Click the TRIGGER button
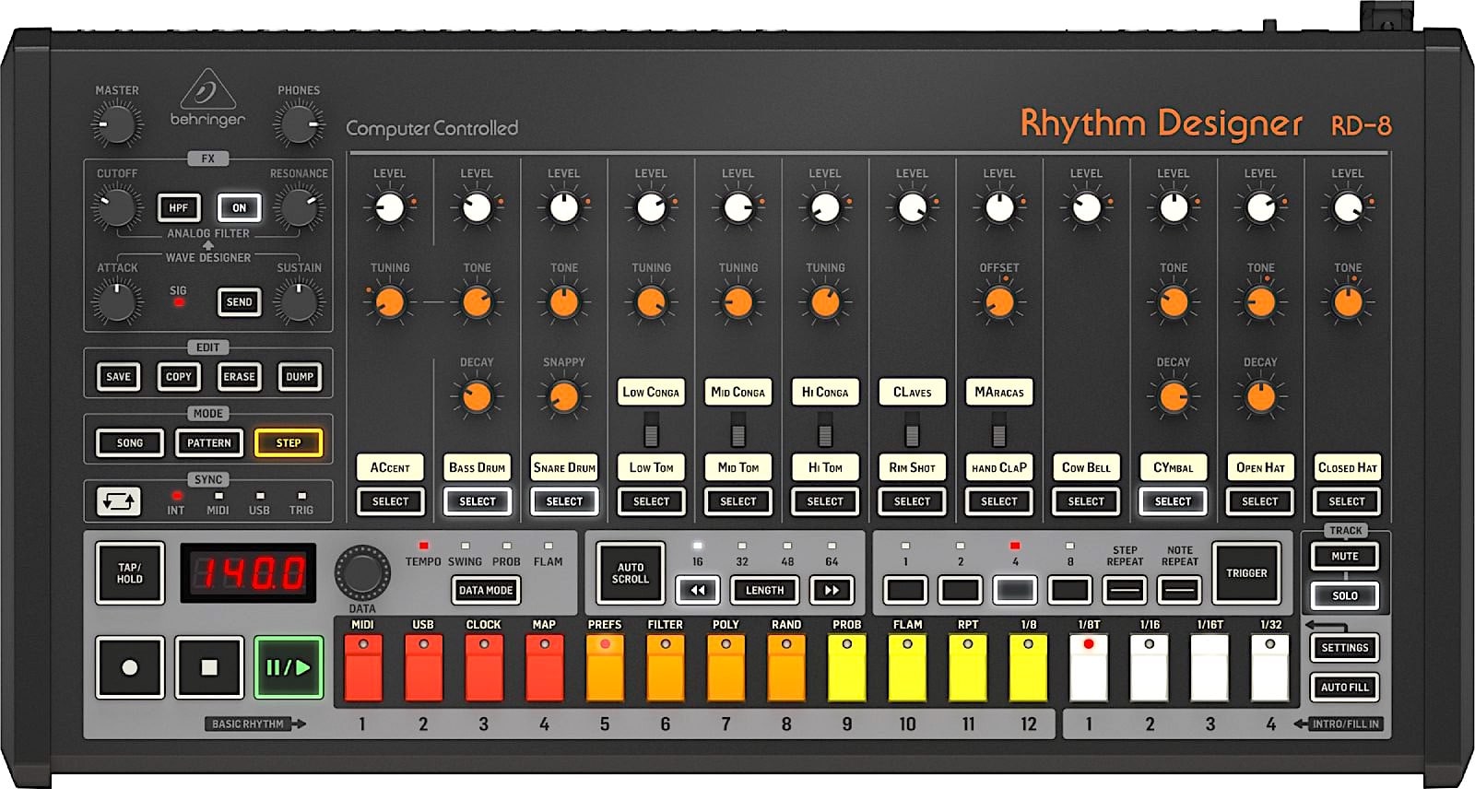The height and width of the screenshot is (812, 1475). tap(1246, 573)
